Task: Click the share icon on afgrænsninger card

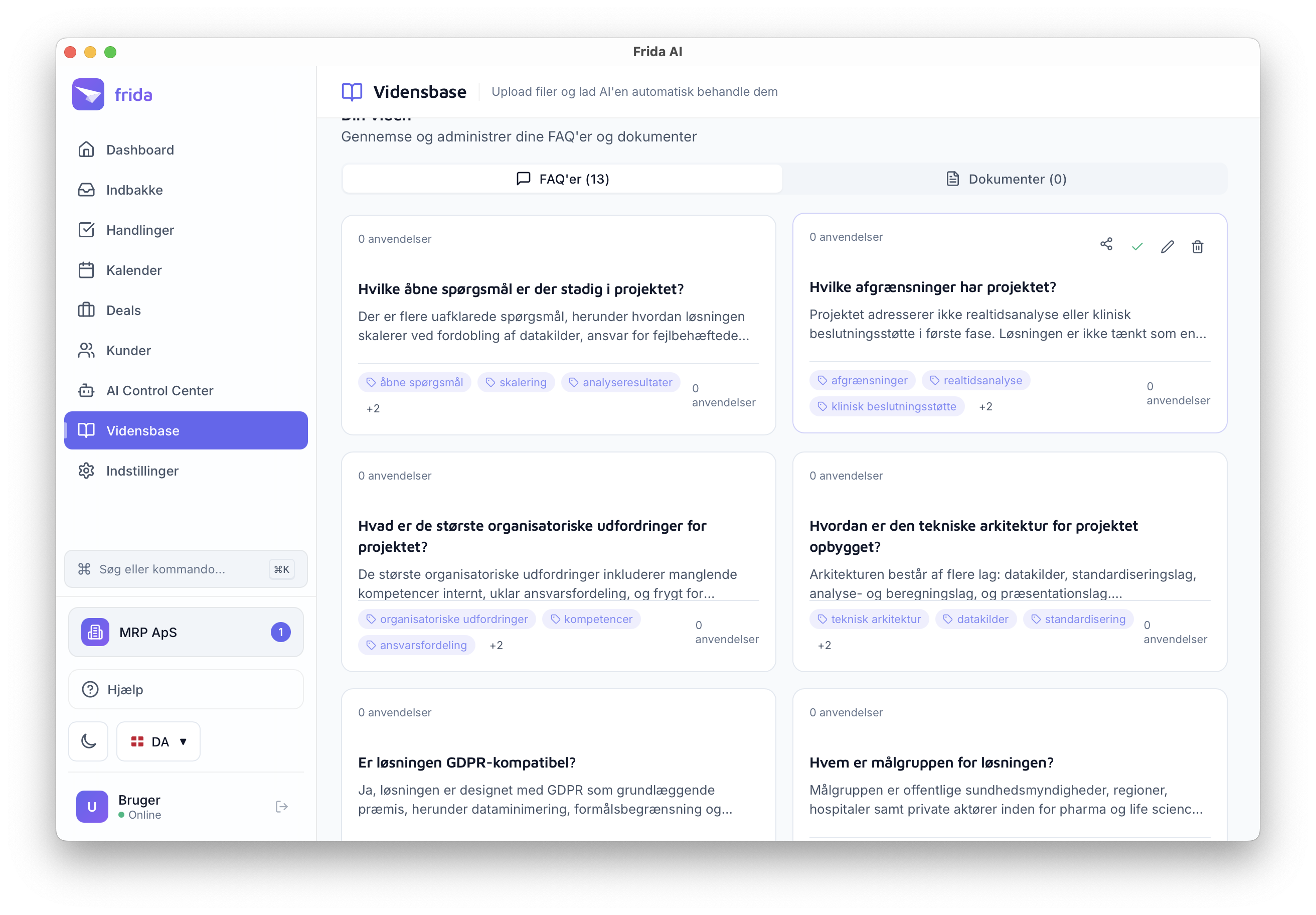Action: (x=1106, y=245)
